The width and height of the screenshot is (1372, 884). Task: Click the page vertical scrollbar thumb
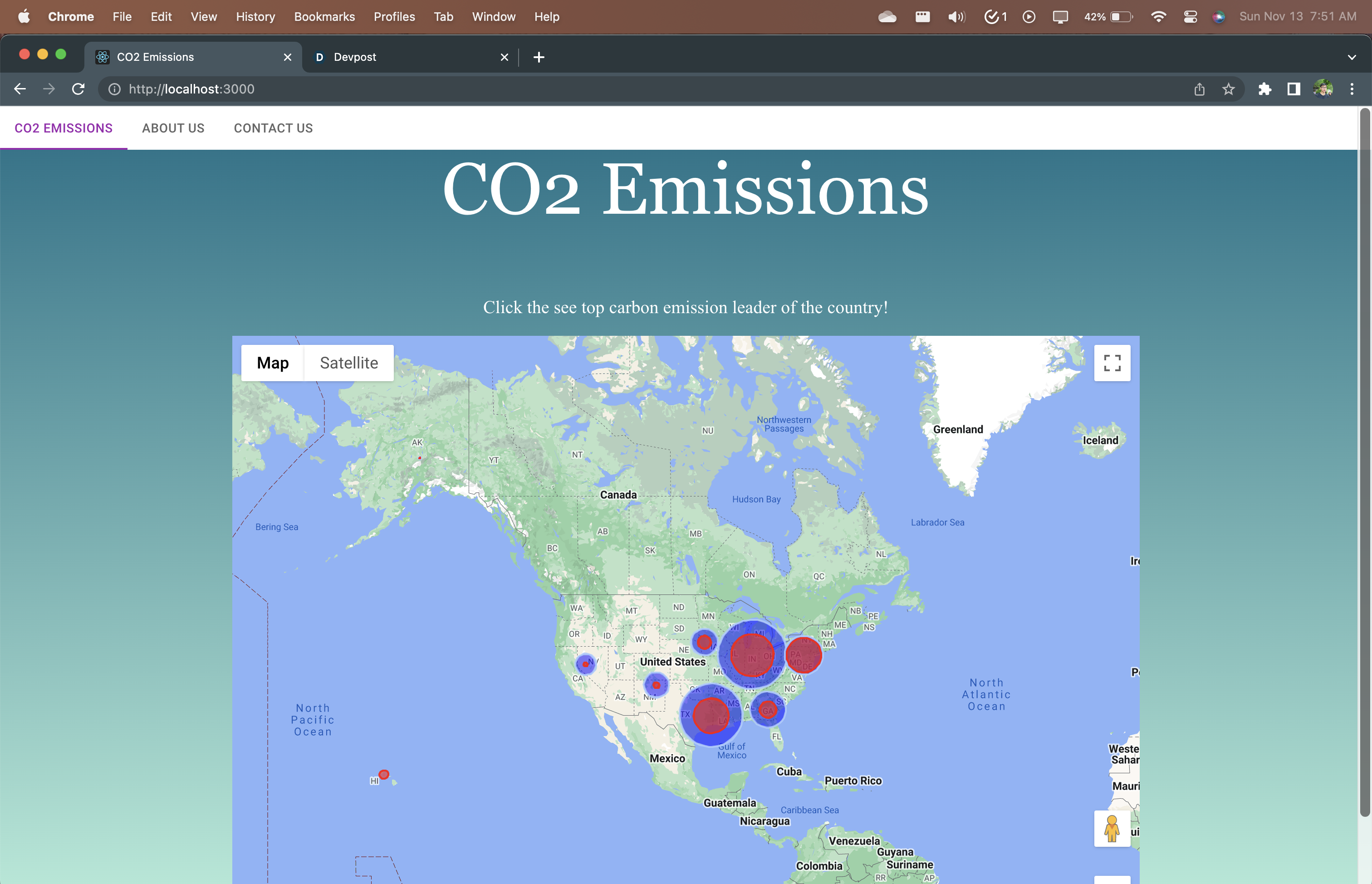1365,459
